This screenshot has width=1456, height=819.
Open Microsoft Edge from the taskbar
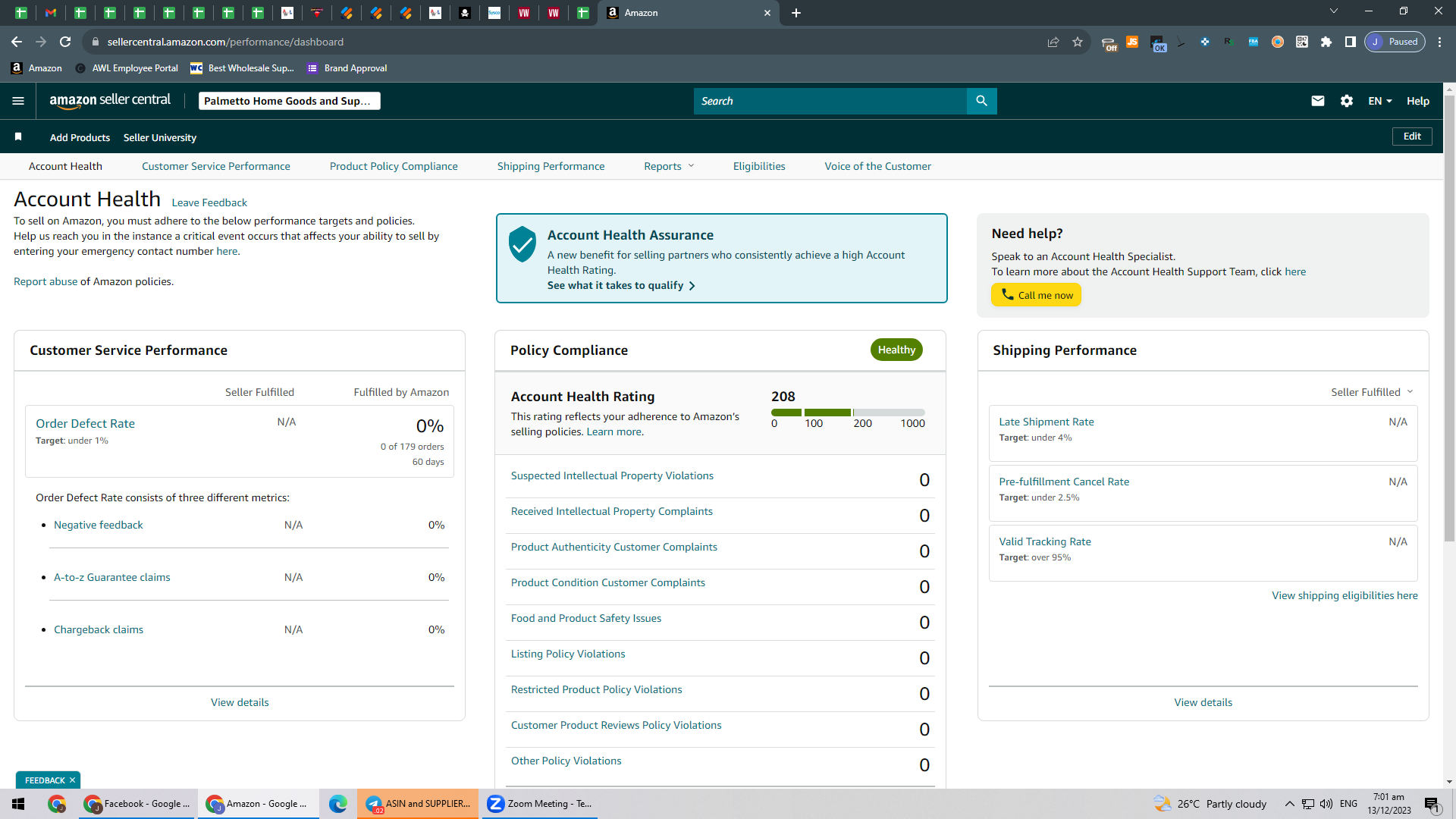click(338, 804)
